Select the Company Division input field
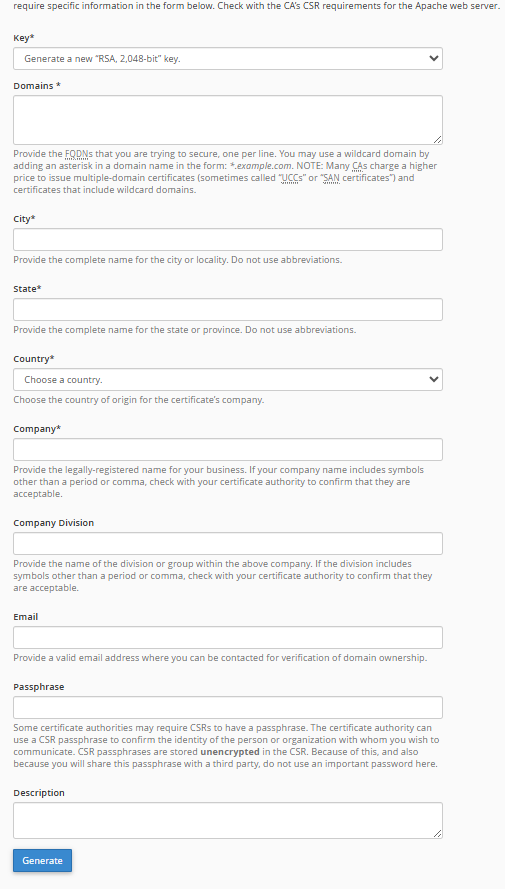The height and width of the screenshot is (889, 505). (x=228, y=543)
